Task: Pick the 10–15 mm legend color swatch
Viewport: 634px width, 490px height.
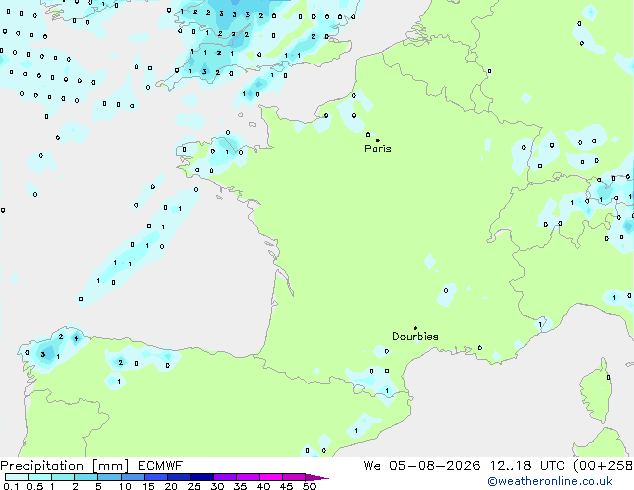Action: [132, 477]
